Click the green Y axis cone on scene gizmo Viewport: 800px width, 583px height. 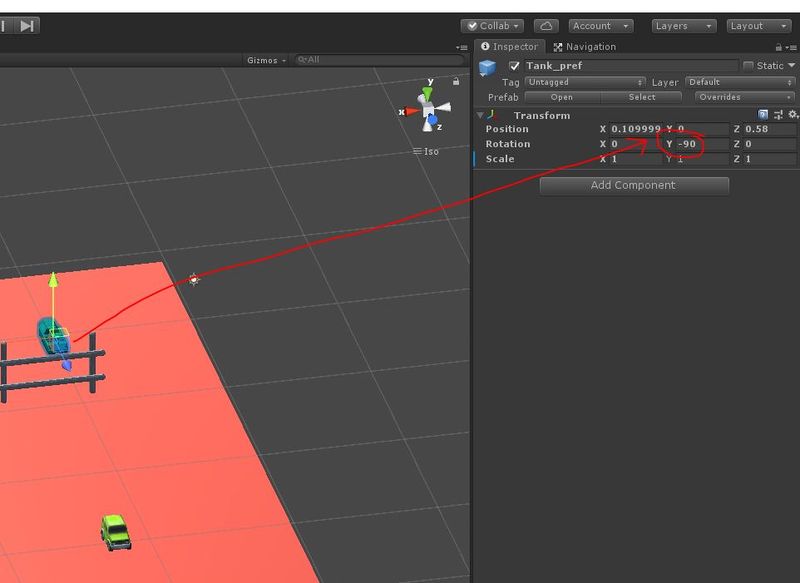pyautogui.click(x=427, y=94)
